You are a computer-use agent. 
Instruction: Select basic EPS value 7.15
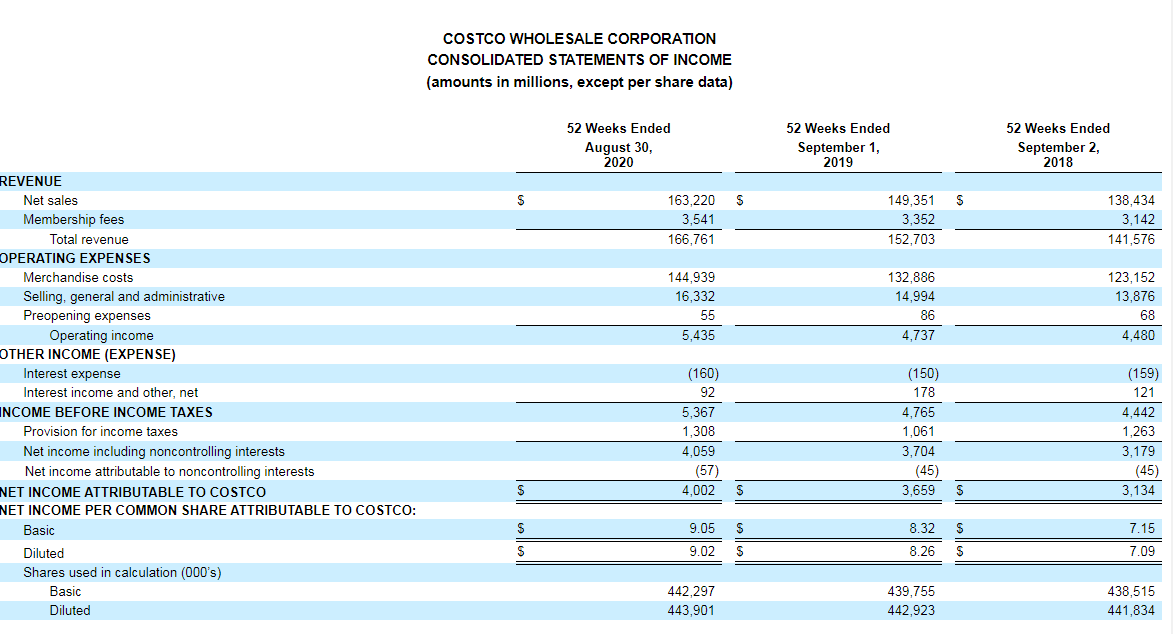1142,528
